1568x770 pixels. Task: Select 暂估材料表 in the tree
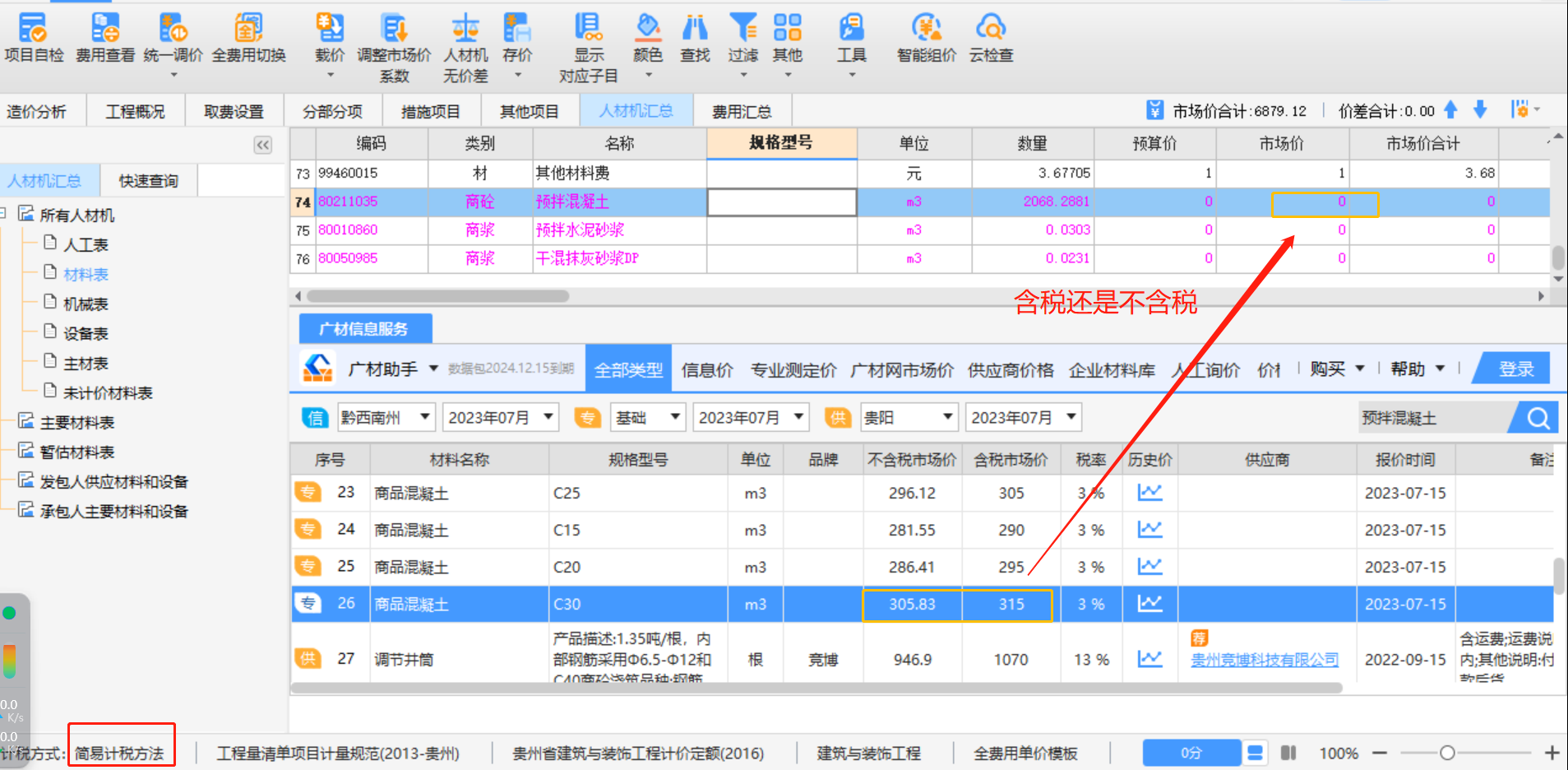[x=77, y=452]
